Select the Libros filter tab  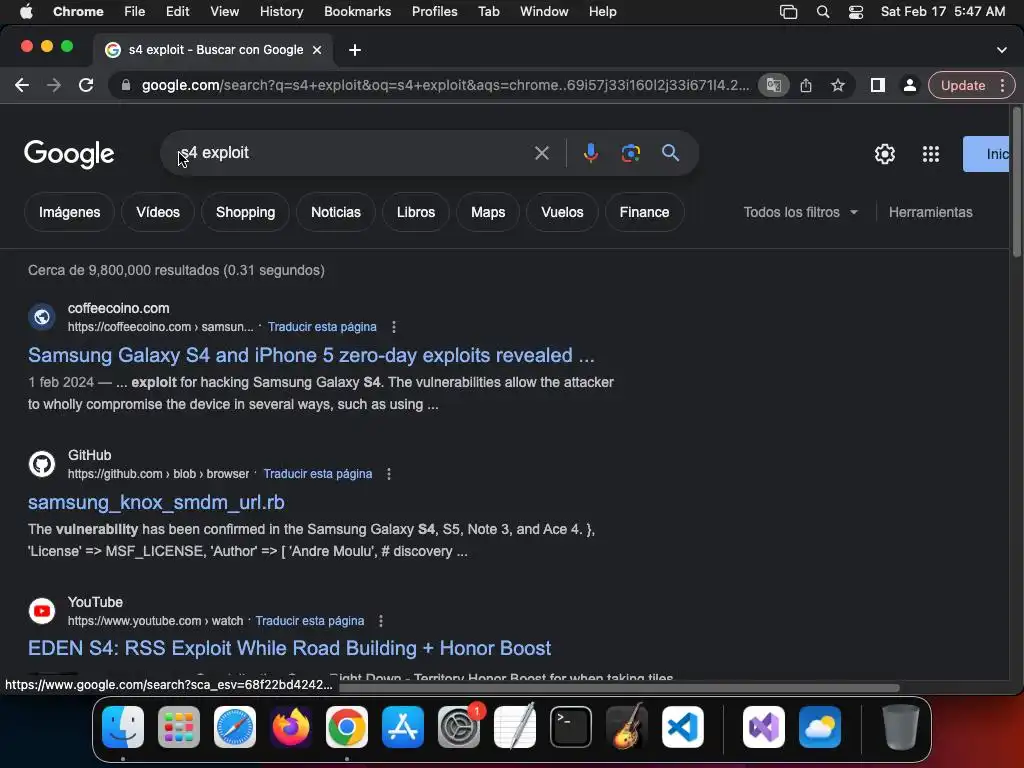(x=416, y=212)
